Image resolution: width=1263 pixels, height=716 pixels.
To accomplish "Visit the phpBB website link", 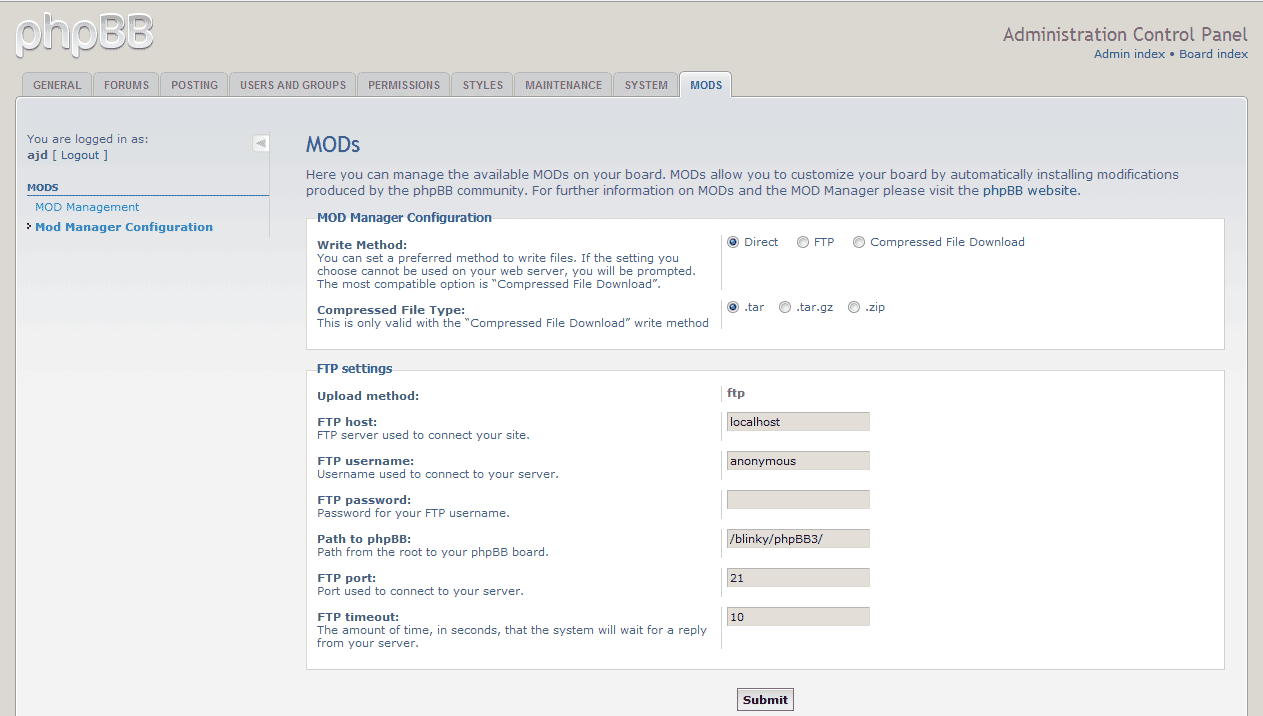I will (1030, 190).
